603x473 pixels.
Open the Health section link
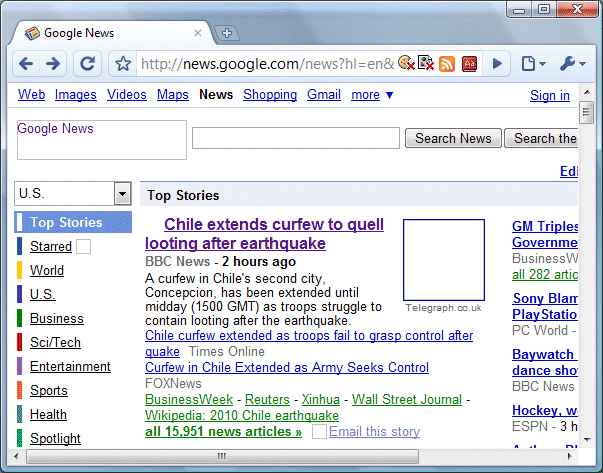[48, 415]
